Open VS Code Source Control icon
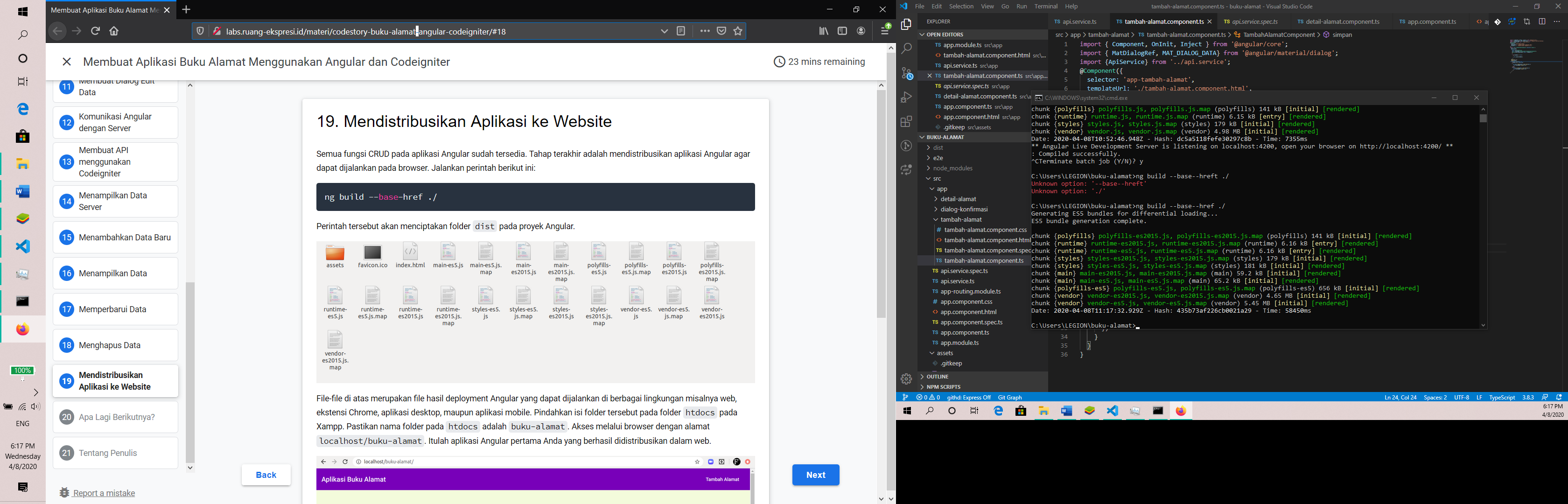Image resolution: width=1568 pixels, height=504 pixels. tap(906, 73)
